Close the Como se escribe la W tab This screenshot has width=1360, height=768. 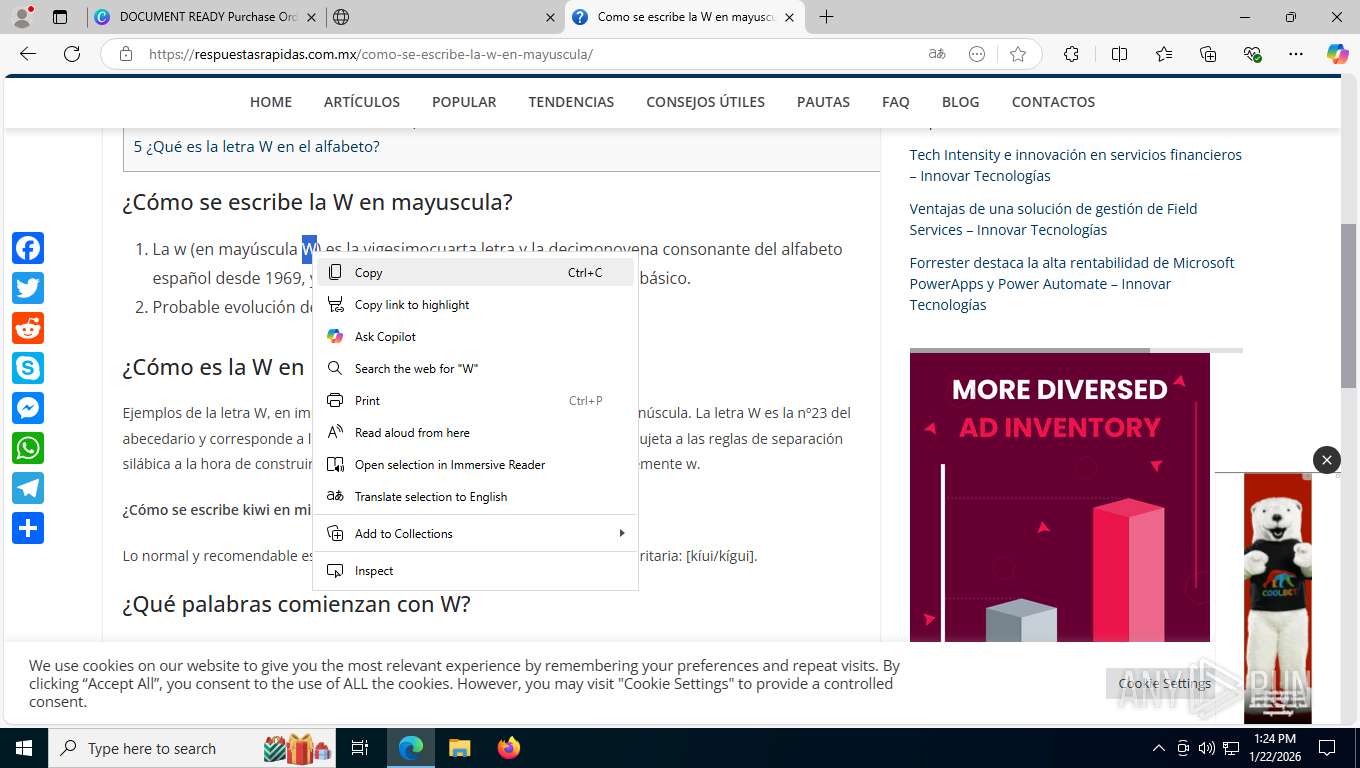tap(789, 17)
